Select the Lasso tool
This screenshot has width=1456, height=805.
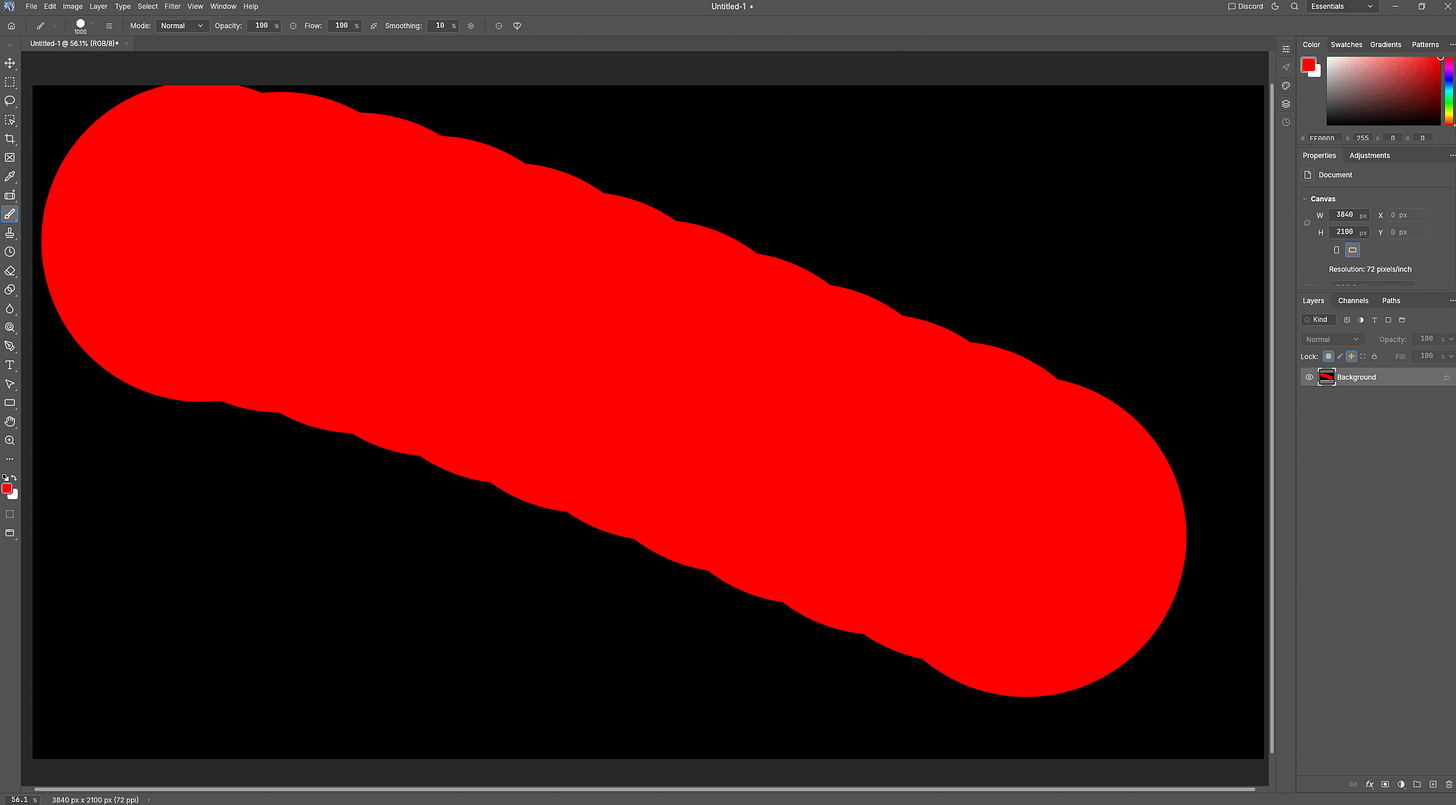[x=10, y=101]
